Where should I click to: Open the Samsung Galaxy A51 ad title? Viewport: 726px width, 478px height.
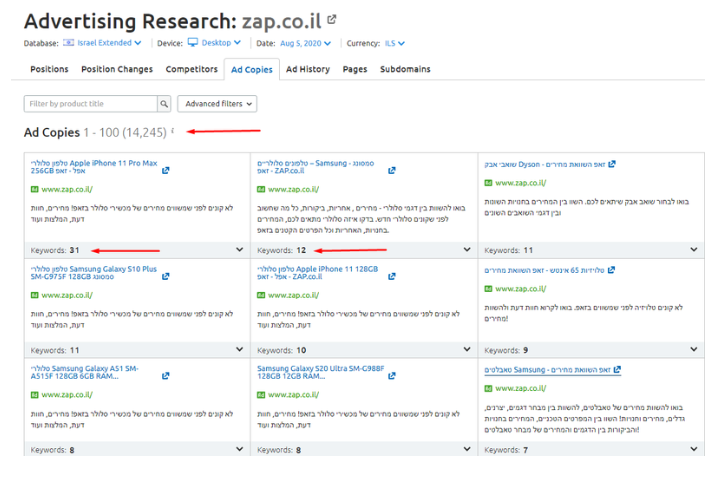85,372
